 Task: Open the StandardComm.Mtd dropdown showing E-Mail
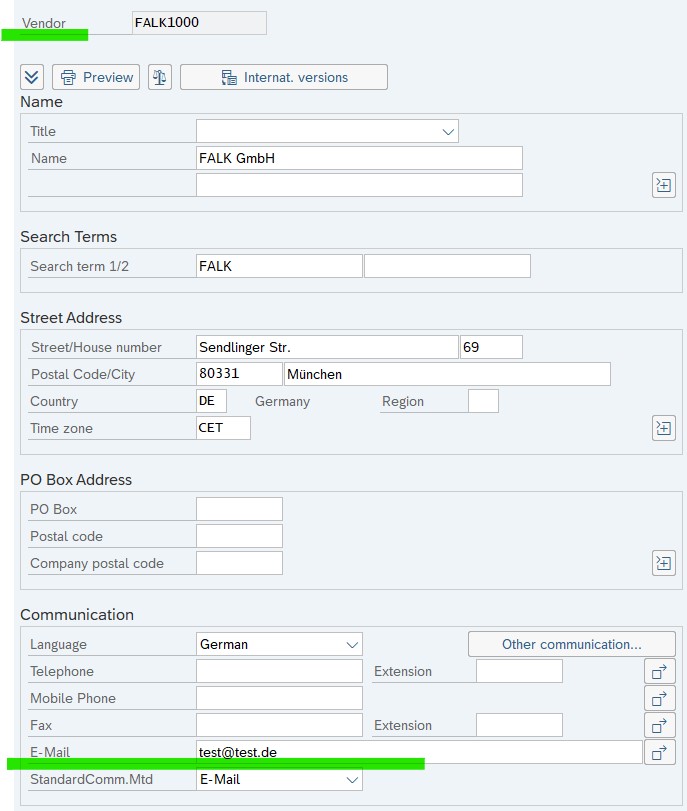[x=279, y=779]
